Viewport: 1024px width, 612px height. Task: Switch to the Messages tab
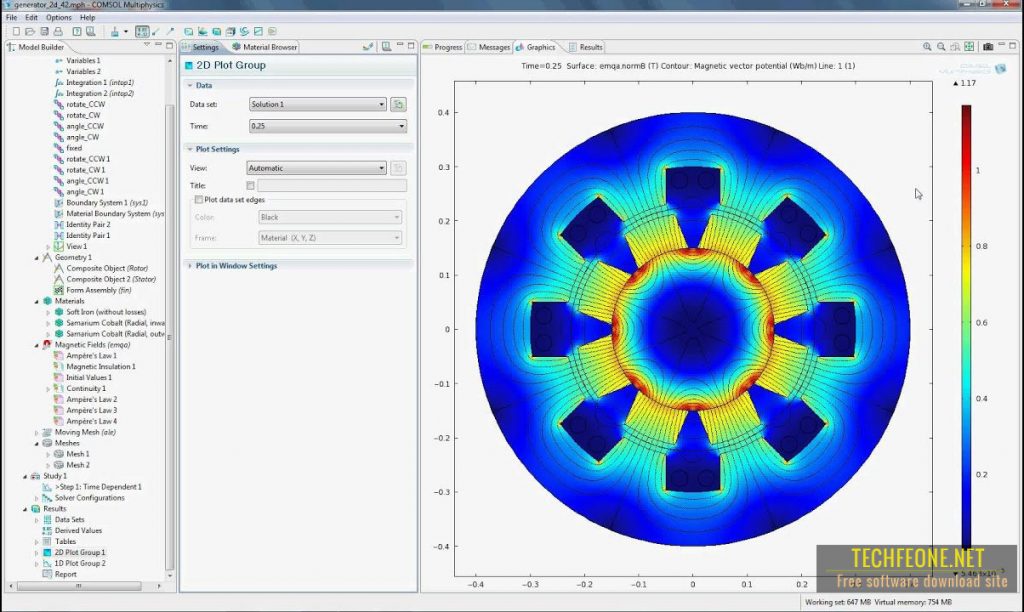(489, 47)
